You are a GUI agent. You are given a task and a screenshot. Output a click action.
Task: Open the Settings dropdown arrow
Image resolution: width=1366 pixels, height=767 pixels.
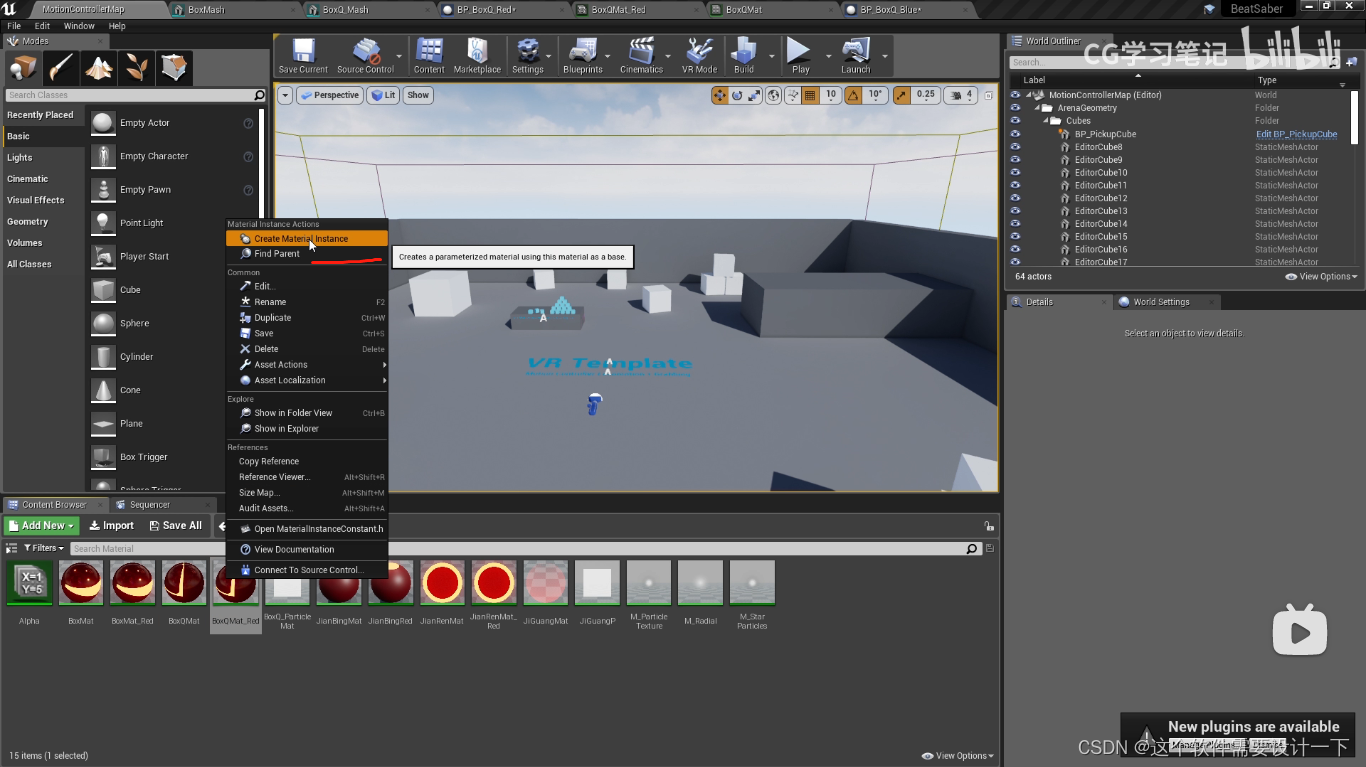click(x=549, y=56)
